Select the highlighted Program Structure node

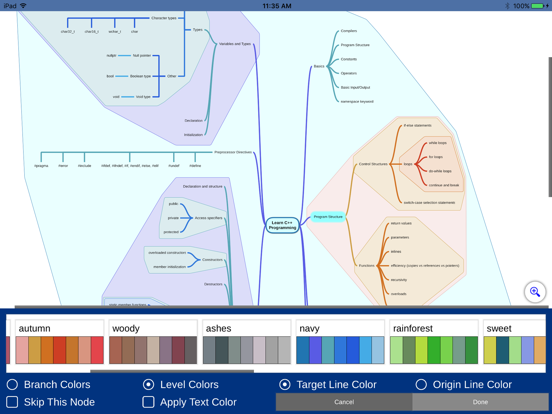[x=328, y=217]
